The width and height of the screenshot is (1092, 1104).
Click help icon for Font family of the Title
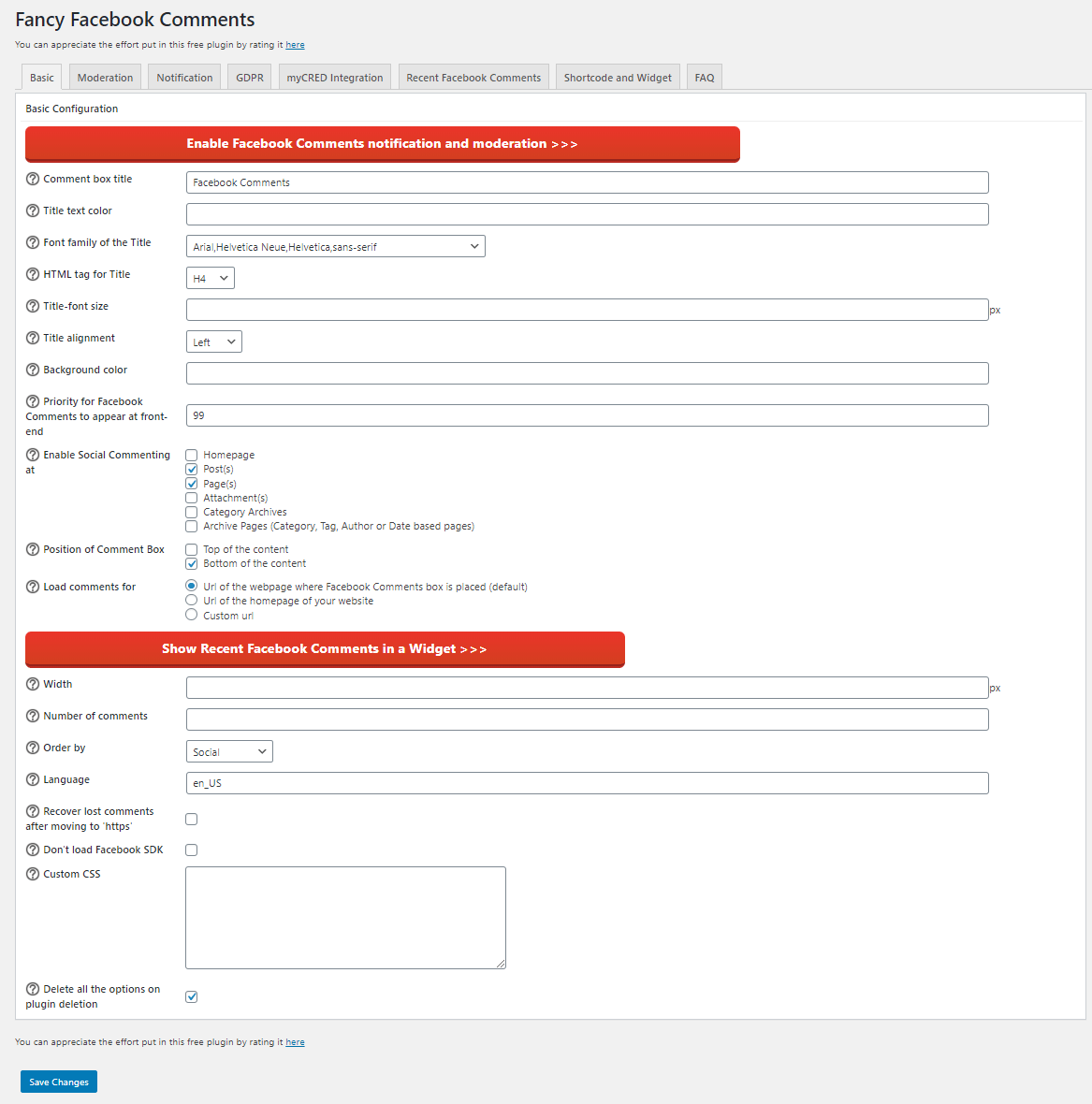[x=33, y=242]
